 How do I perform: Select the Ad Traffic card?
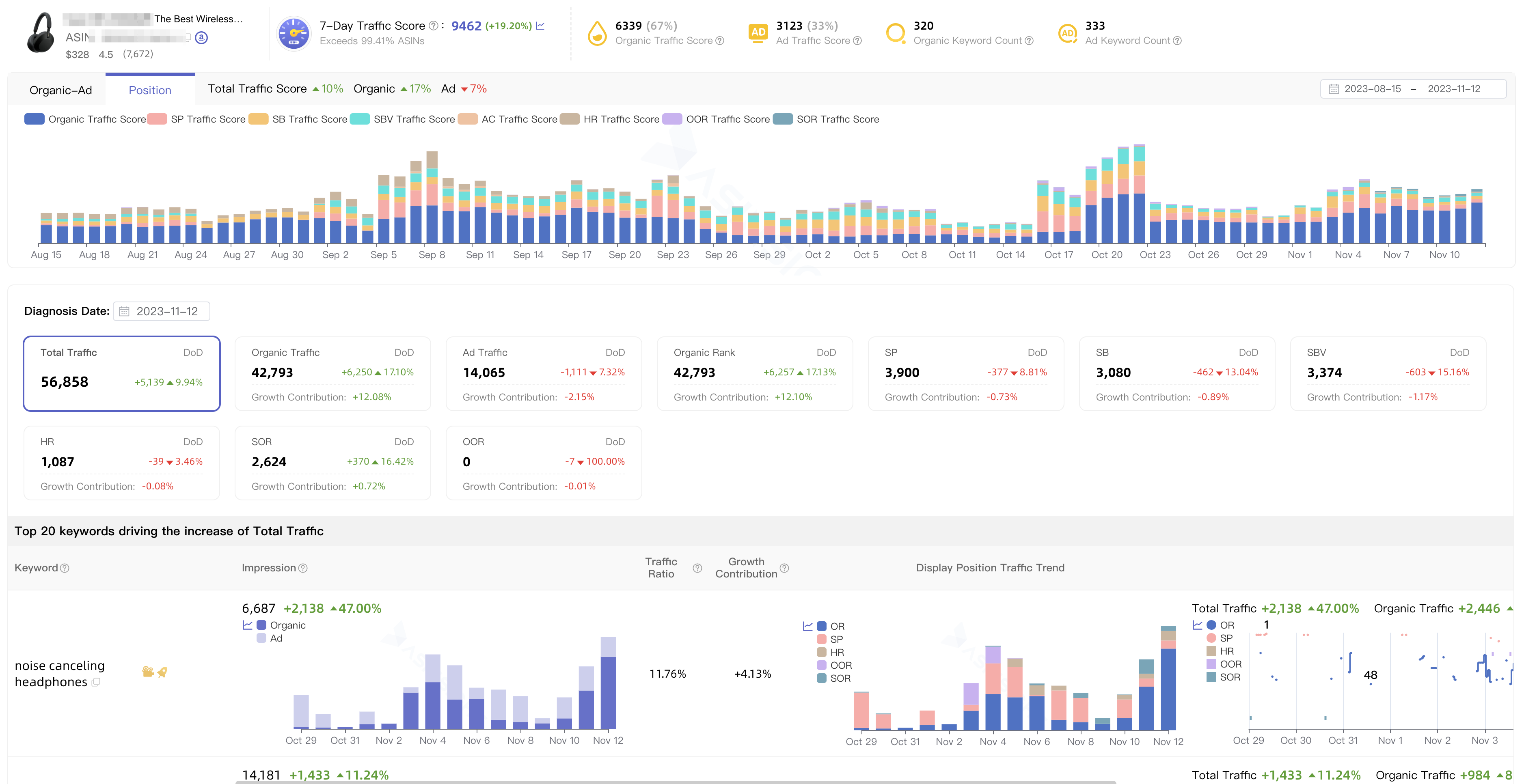tap(544, 374)
